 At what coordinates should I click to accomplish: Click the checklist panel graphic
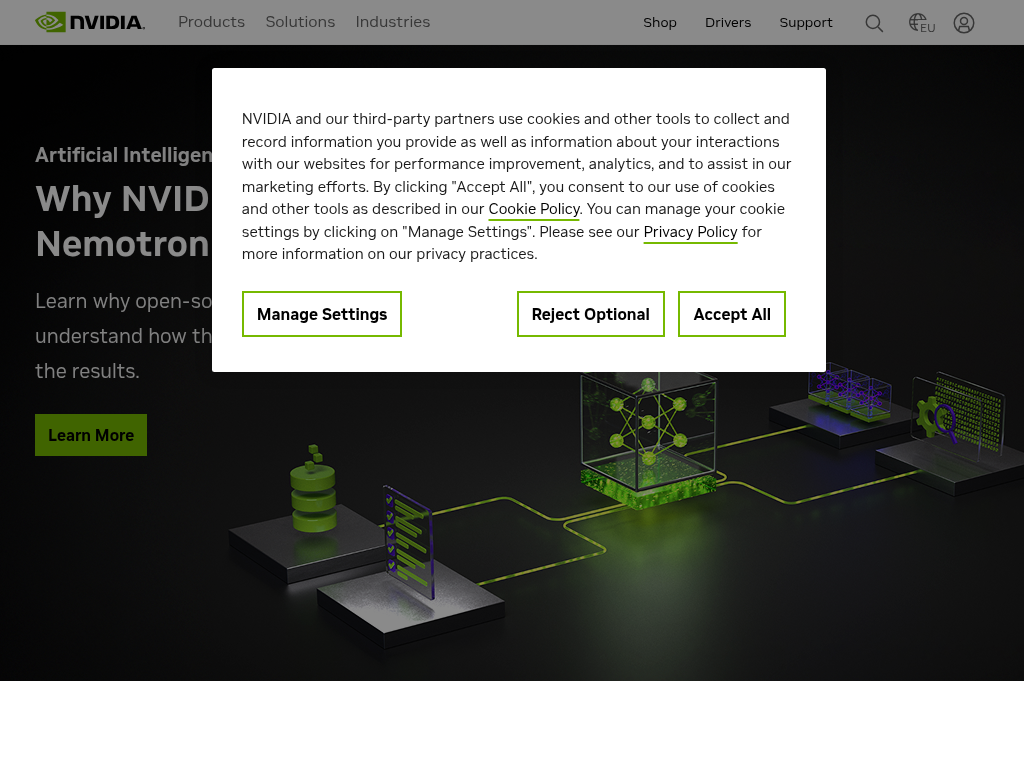[x=407, y=542]
